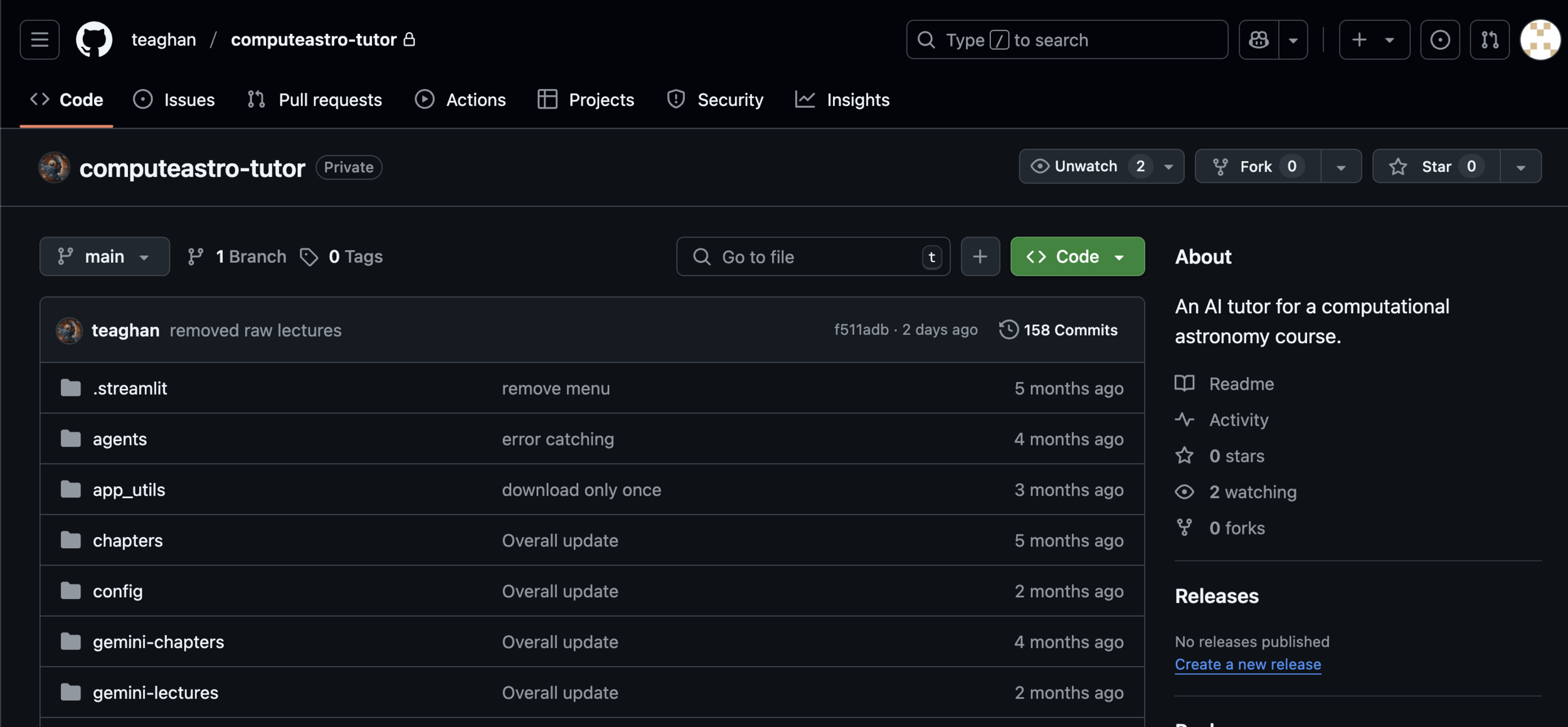1568x727 pixels.
Task: Click the GitHub logo home icon
Action: point(94,40)
